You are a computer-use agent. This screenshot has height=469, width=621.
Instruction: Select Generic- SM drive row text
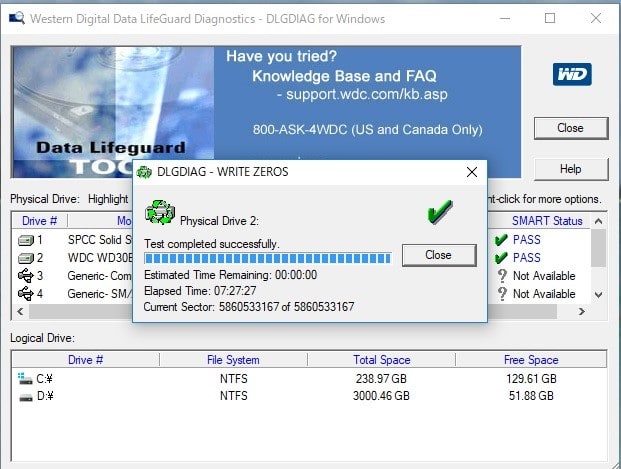(99, 294)
